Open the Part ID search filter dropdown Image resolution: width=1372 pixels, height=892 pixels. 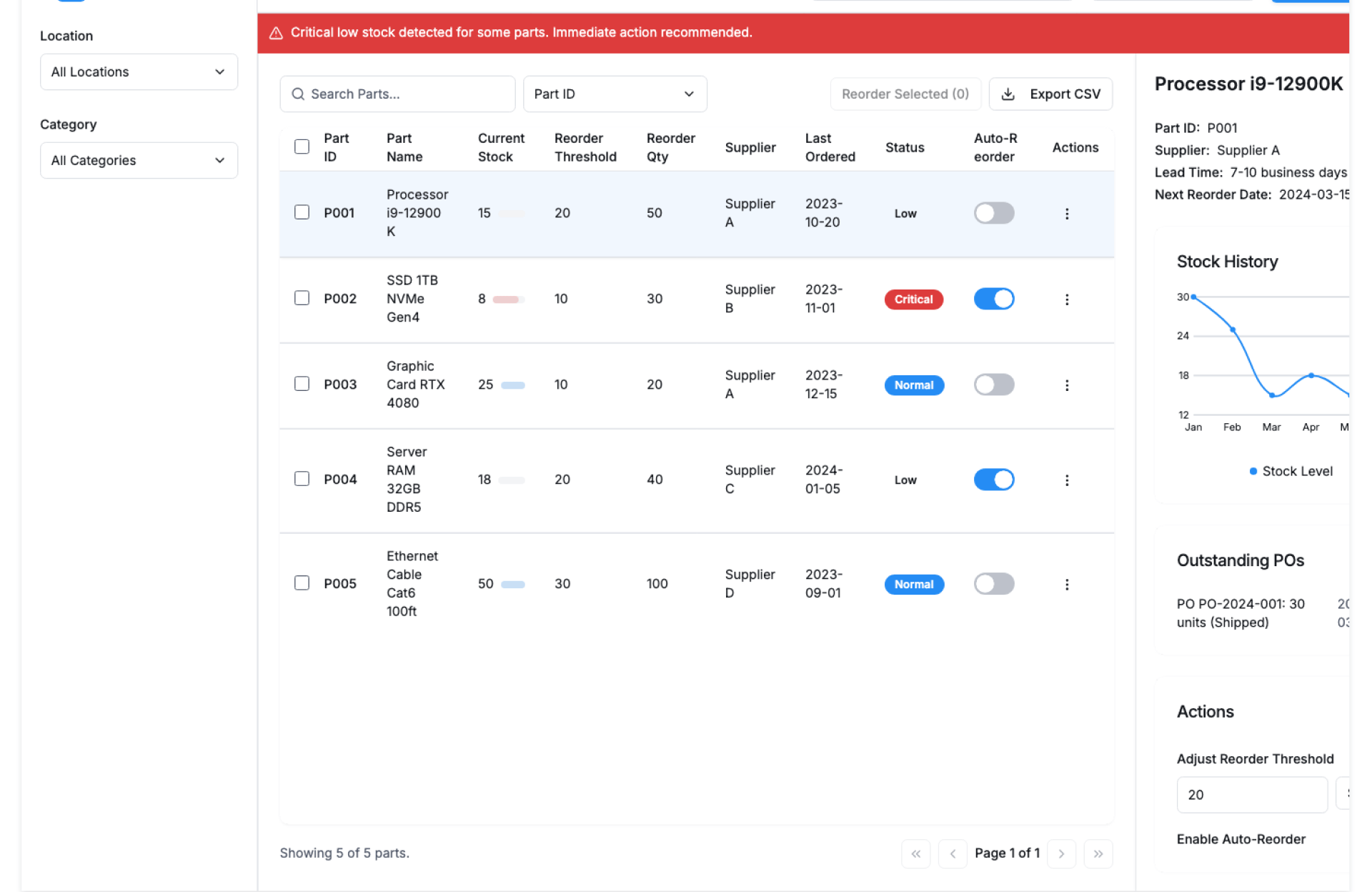click(x=614, y=94)
